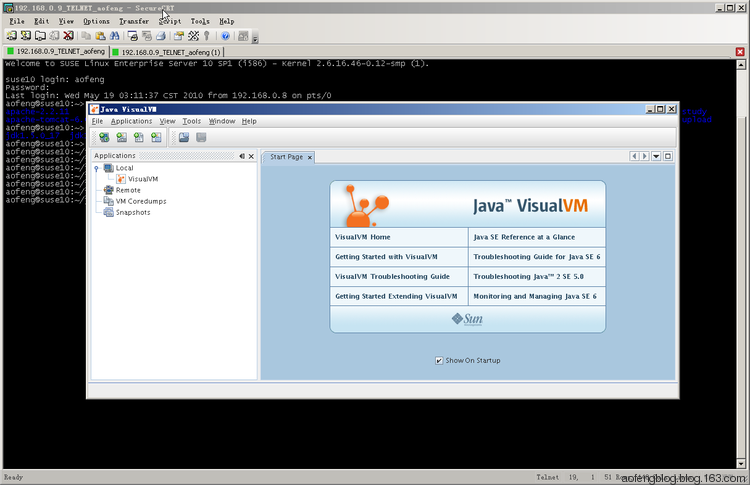Open VisualVM Applications menu

(x=132, y=121)
